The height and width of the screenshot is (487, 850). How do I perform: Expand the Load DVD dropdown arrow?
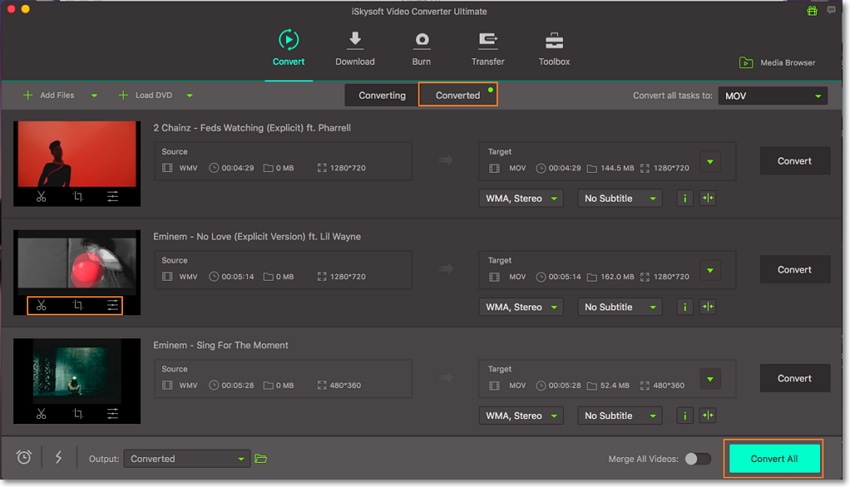click(x=189, y=96)
